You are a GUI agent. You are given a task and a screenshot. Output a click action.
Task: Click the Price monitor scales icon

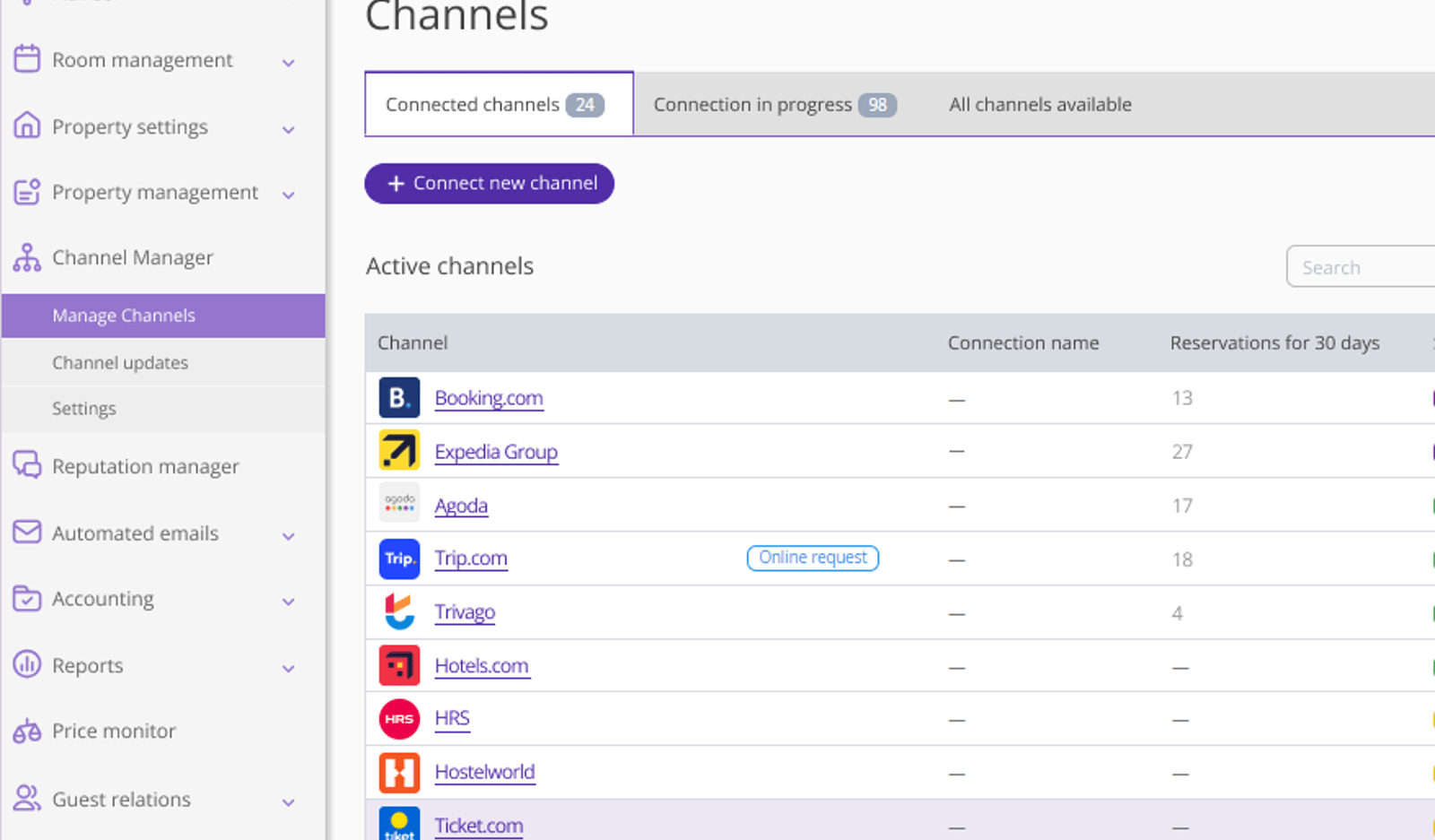[x=27, y=731]
